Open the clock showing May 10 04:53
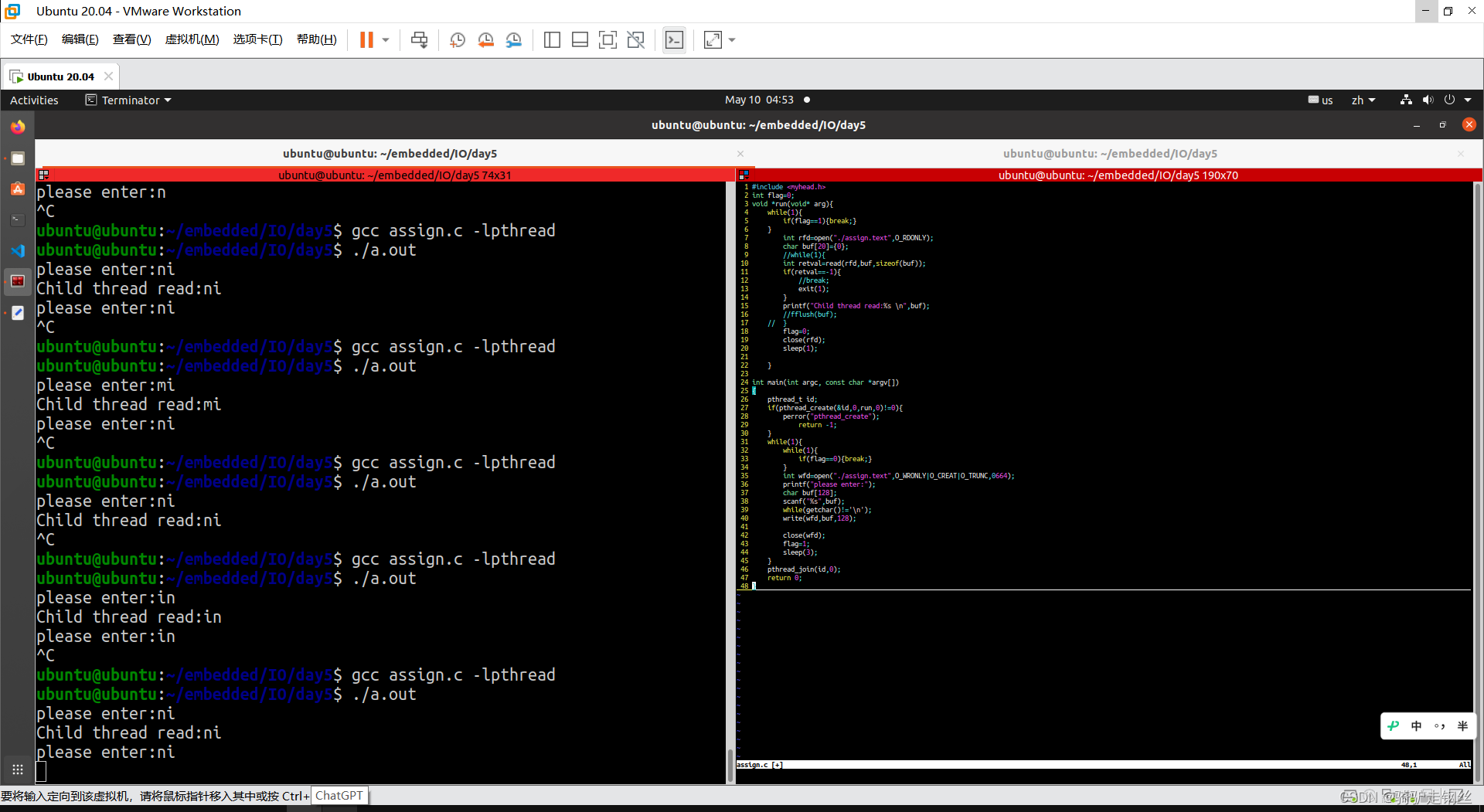Viewport: 1484px width, 812px height. point(759,100)
